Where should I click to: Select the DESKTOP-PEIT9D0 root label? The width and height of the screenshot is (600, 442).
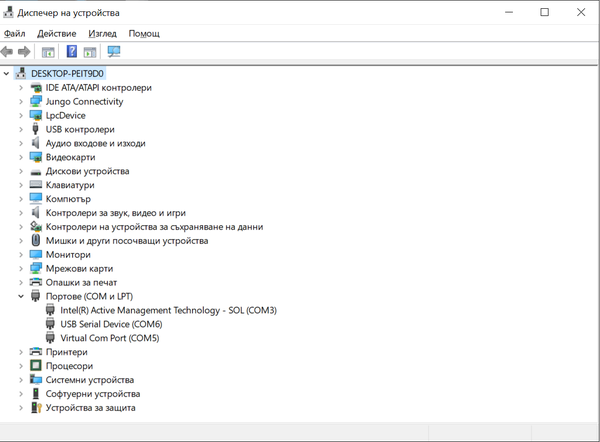click(x=67, y=73)
